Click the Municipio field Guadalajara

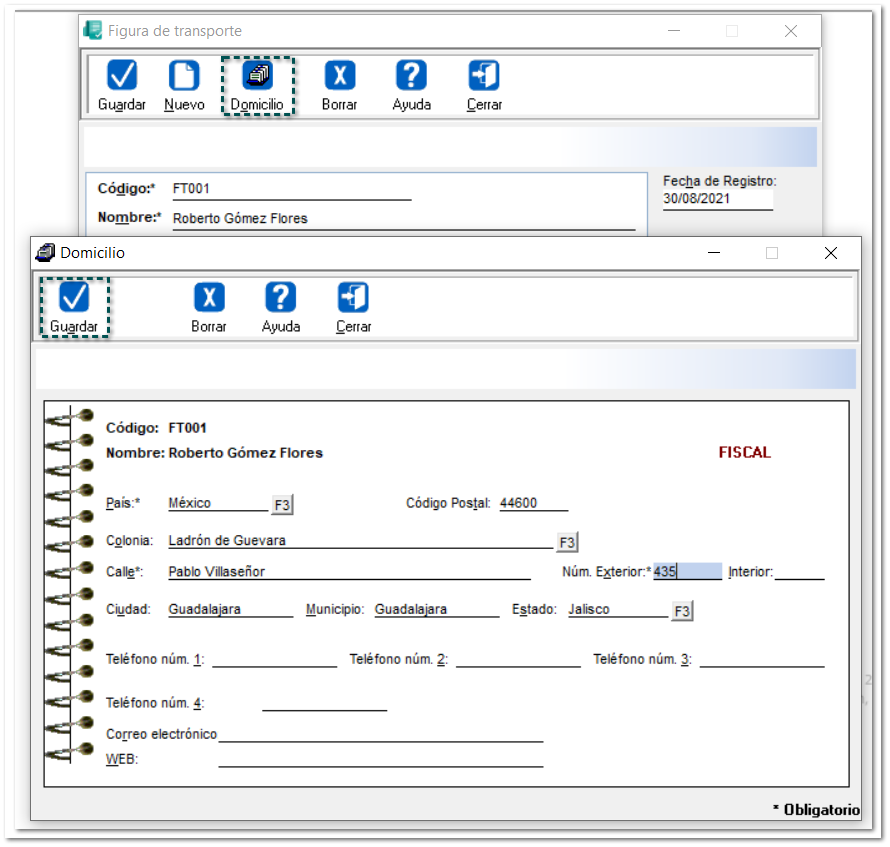(x=436, y=609)
